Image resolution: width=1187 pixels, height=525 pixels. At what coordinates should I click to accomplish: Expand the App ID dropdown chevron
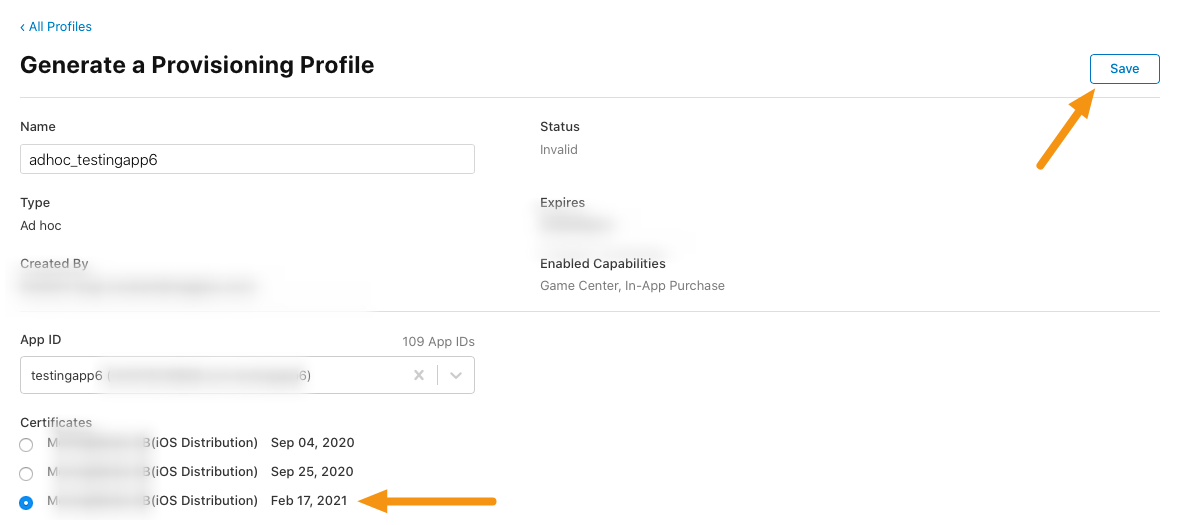(x=456, y=375)
